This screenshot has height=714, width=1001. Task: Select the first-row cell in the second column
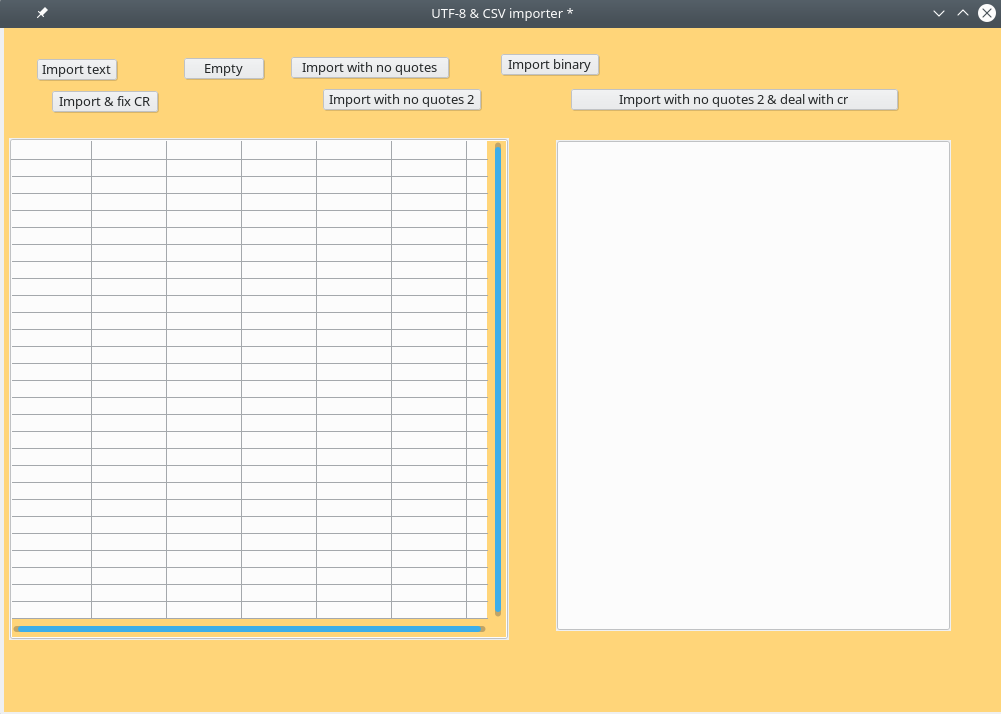coord(129,150)
